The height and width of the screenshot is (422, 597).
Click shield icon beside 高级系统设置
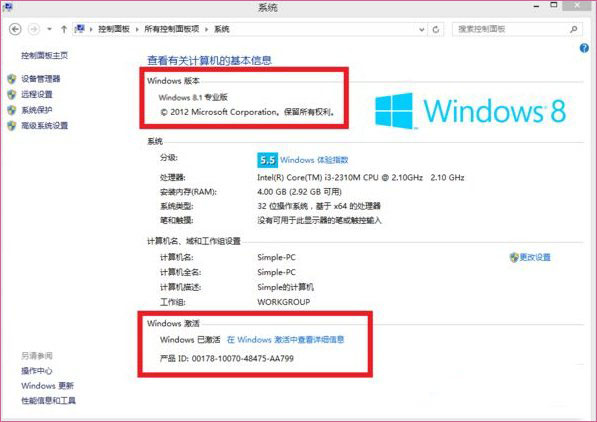pos(12,125)
